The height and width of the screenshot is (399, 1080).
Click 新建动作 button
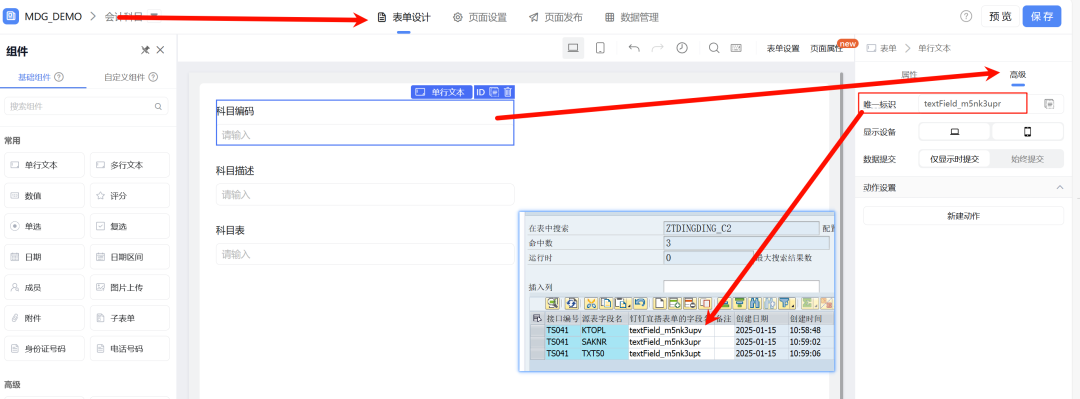point(963,216)
